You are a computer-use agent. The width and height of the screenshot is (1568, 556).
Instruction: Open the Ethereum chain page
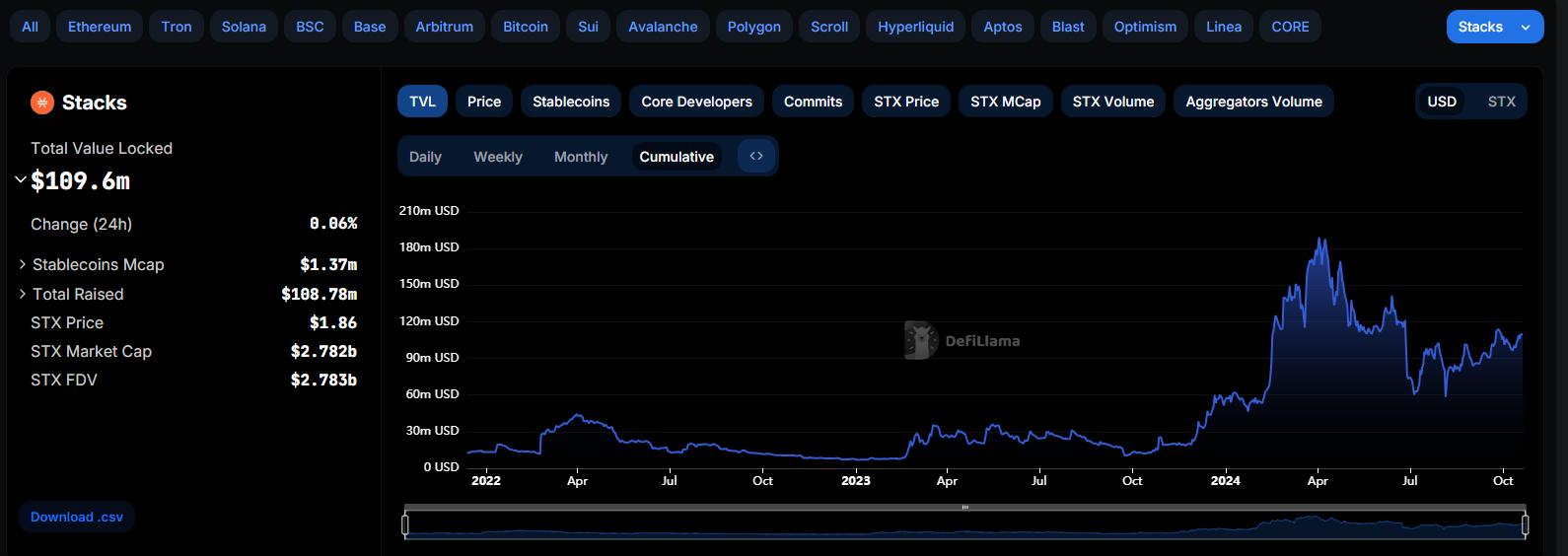100,27
